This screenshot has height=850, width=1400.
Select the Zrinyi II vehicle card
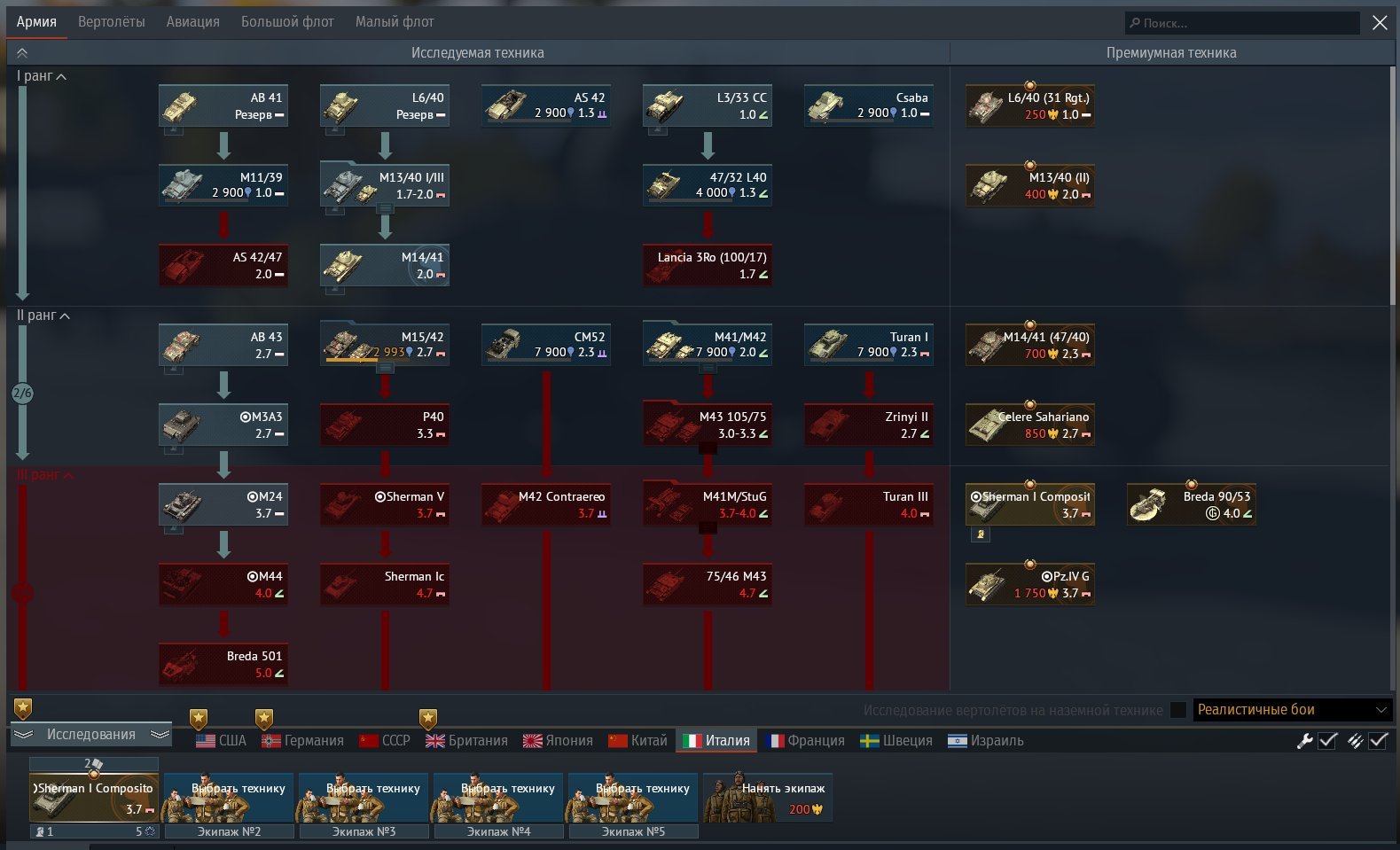coord(869,425)
